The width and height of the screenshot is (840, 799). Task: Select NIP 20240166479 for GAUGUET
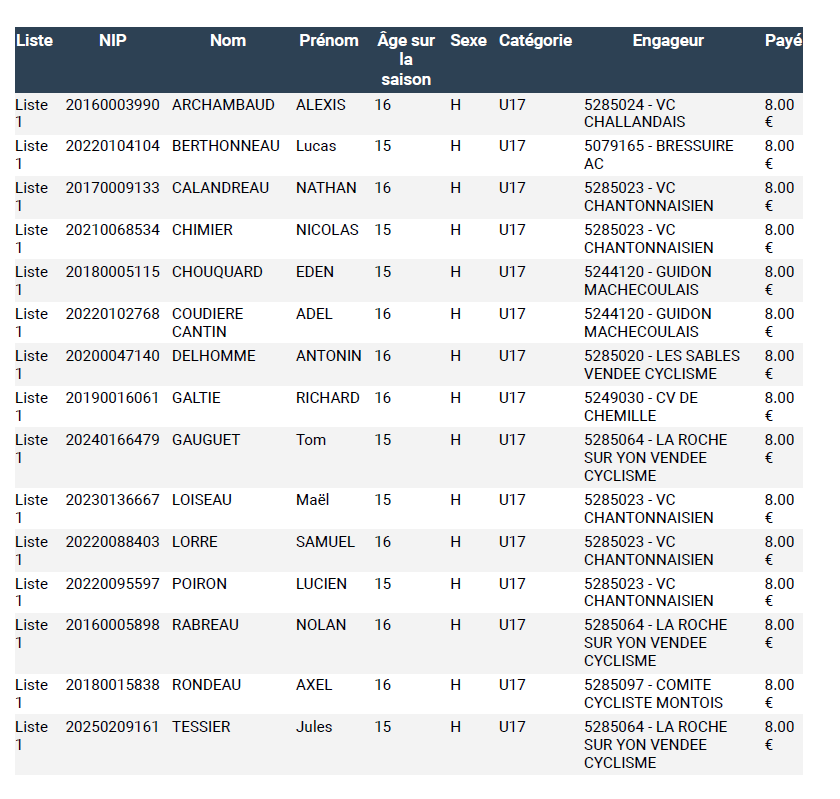113,440
